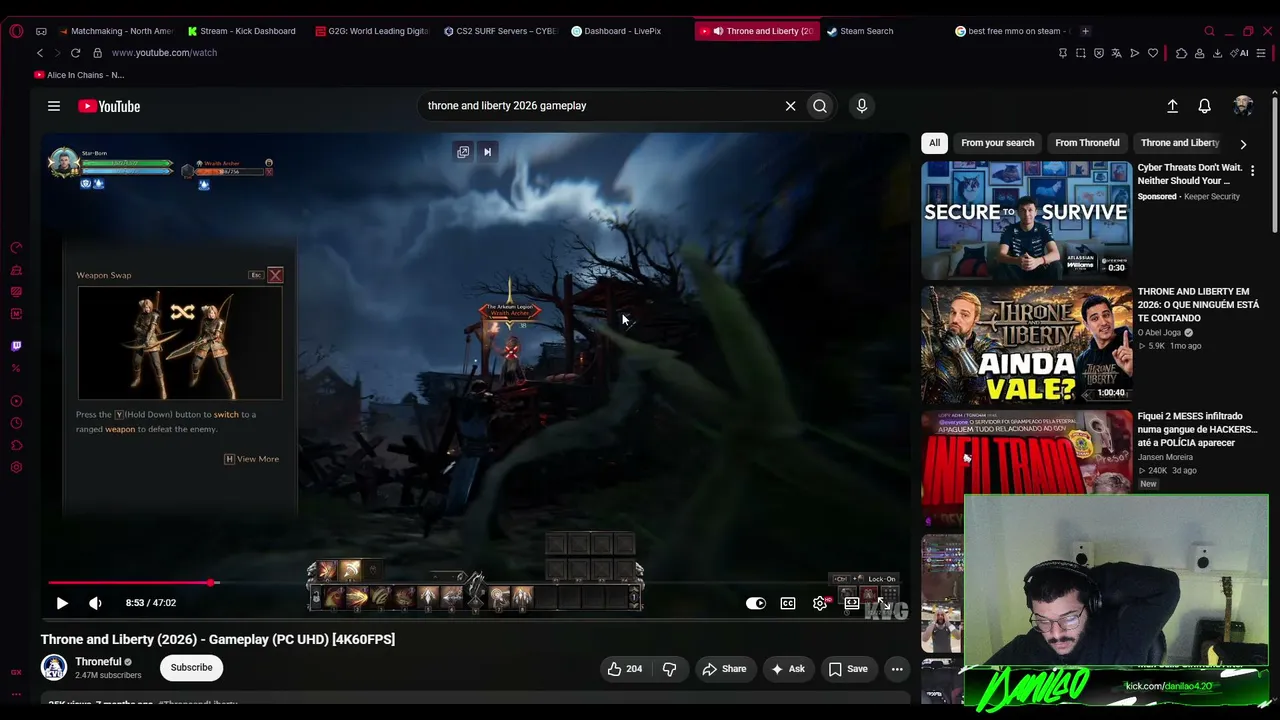The image size is (1280, 720).
Task: Show more filter chips with the arrow
Action: (1243, 144)
